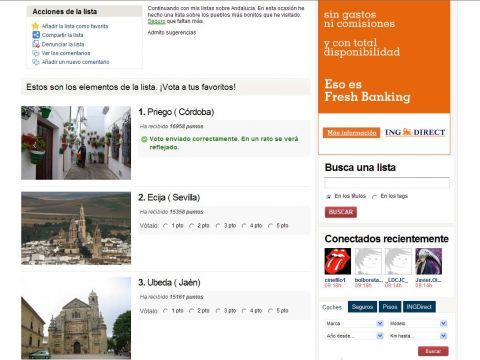The image size is (480, 360).
Task: Click the speech bubble icon for Ver los comentarios
Action: coord(36,53)
